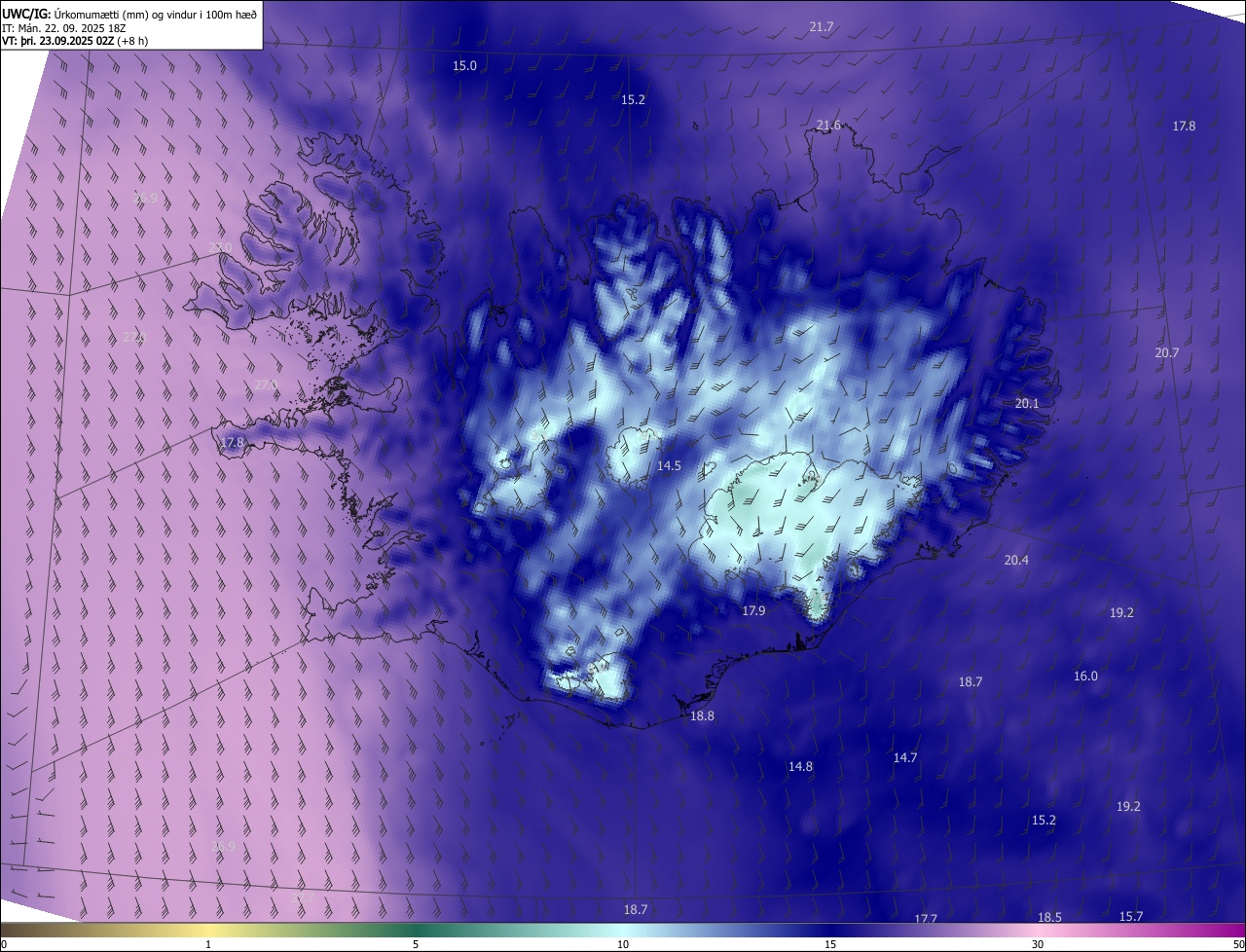Image resolution: width=1246 pixels, height=952 pixels.
Task: Click the valid time "VT: þri. 23.09.2025 02Z (+8 h)"
Action: (x=75, y=41)
